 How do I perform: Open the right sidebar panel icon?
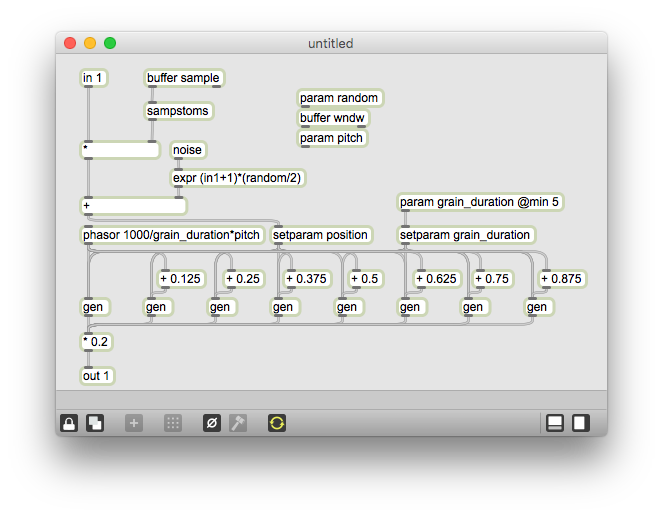[x=580, y=423]
